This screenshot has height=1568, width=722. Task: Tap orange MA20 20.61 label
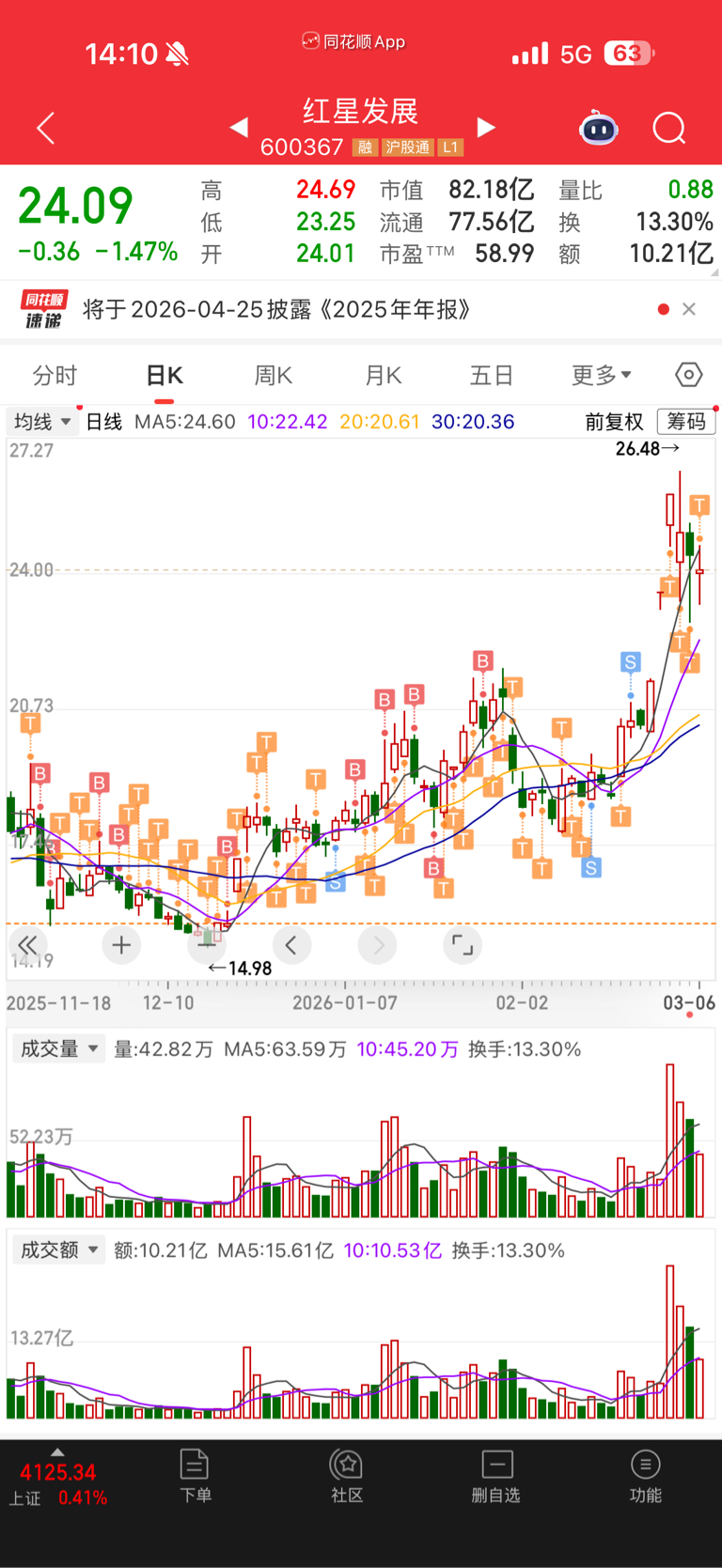point(380,422)
